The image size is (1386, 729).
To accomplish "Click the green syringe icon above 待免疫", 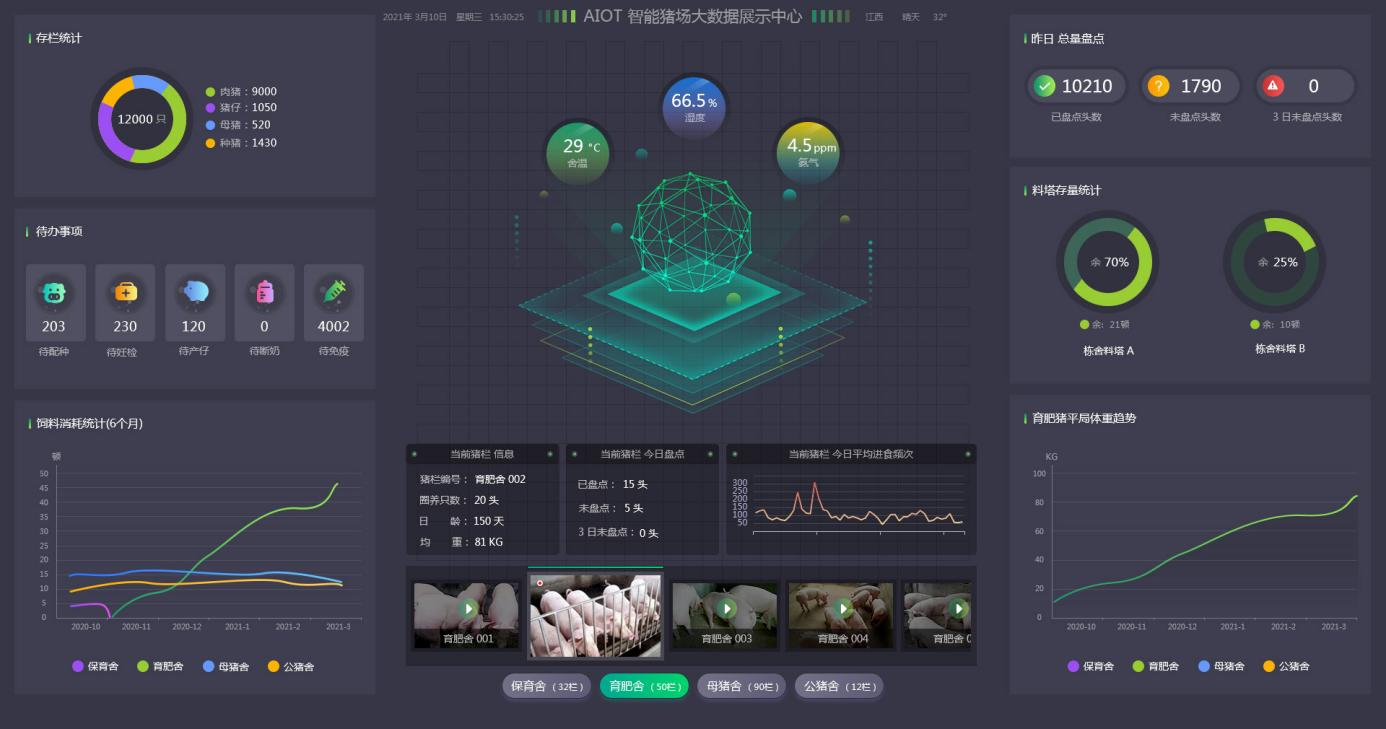I will click(334, 292).
